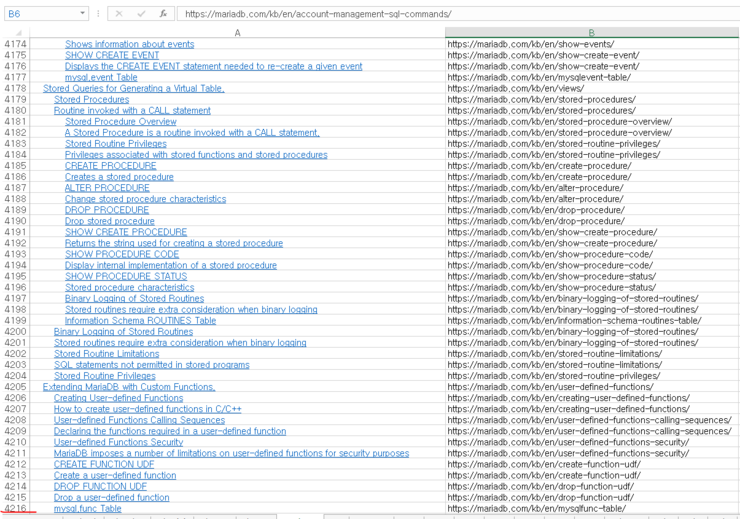Viewport: 740px width, 519px height.
Task: Select column A header
Action: pyautogui.click(x=237, y=33)
